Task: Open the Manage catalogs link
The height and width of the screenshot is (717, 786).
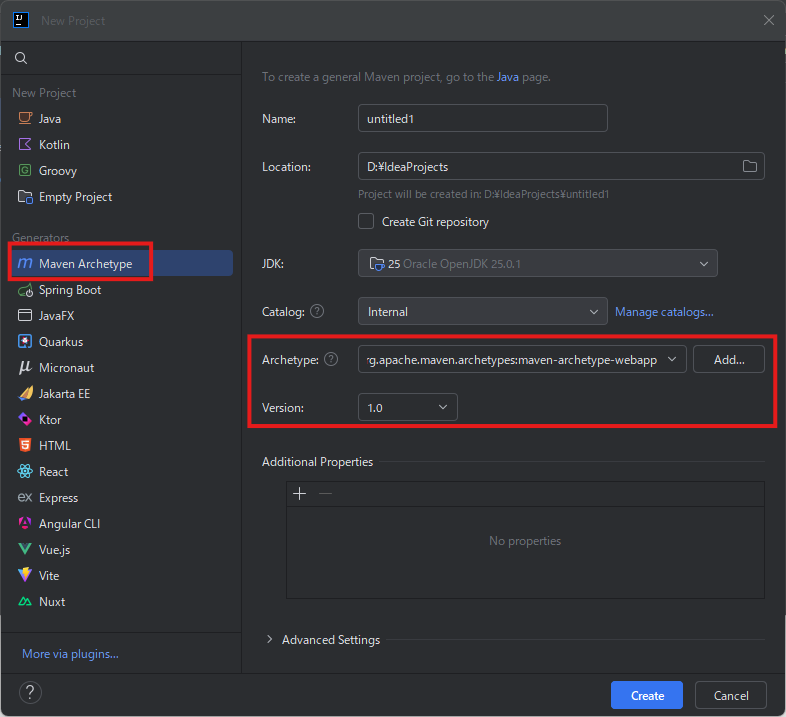Action: 664,312
